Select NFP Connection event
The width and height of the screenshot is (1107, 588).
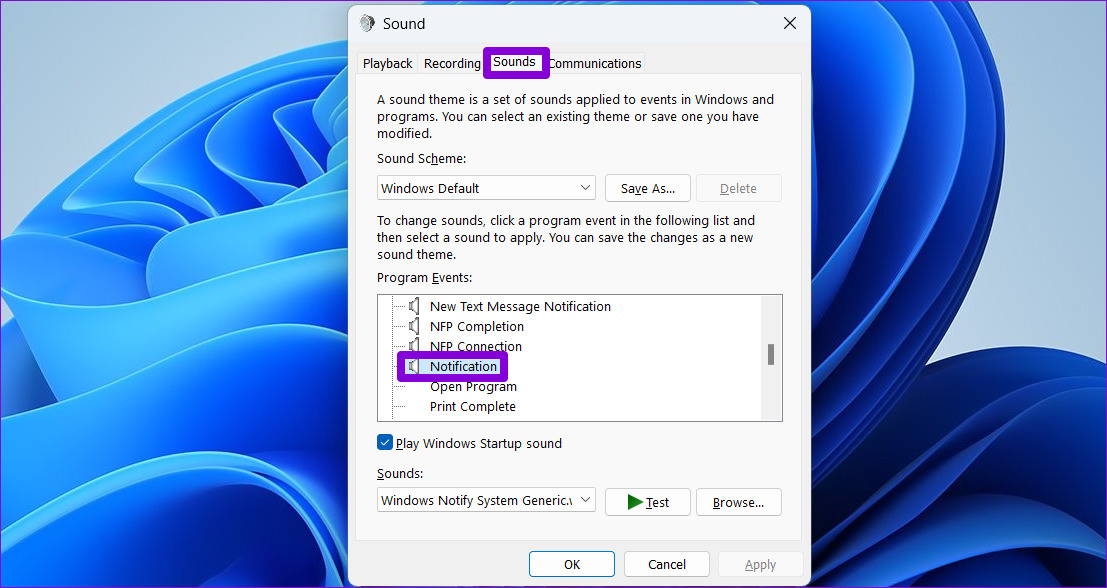click(476, 346)
